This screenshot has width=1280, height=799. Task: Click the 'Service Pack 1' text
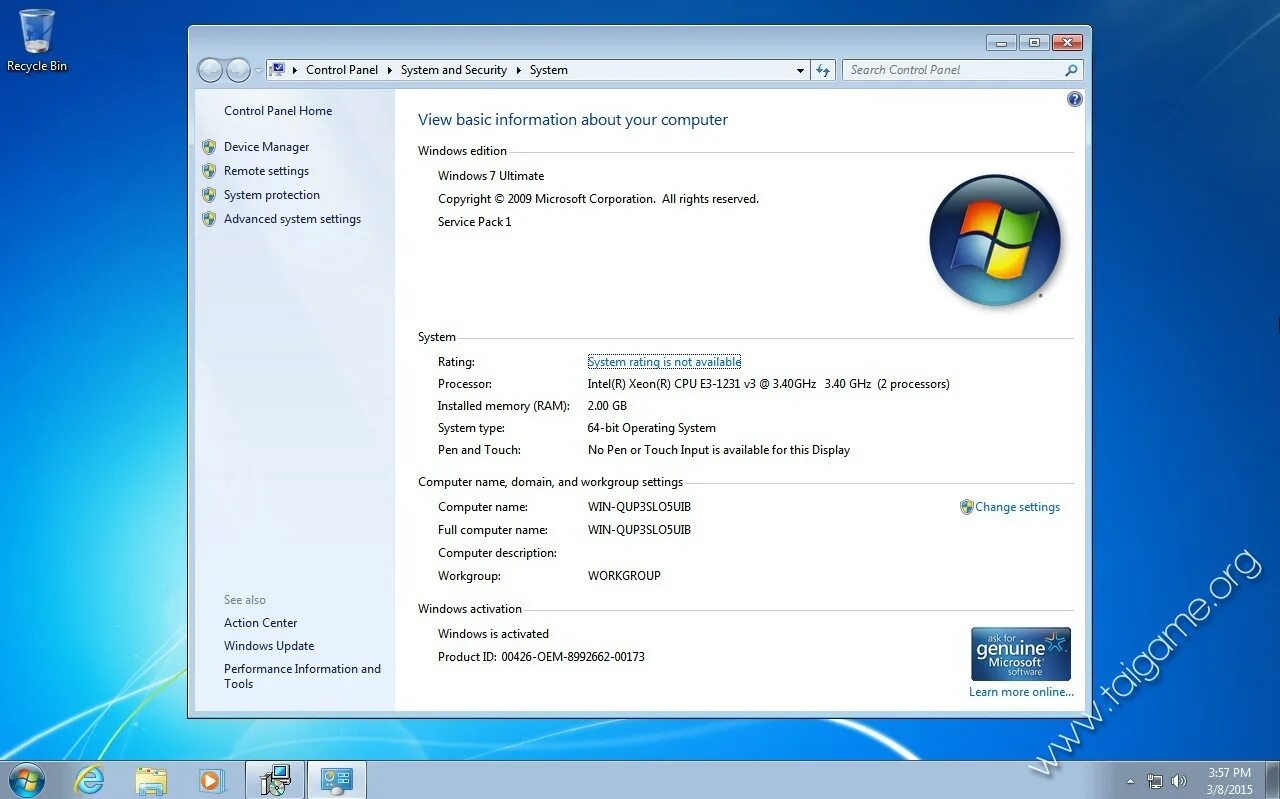[474, 222]
